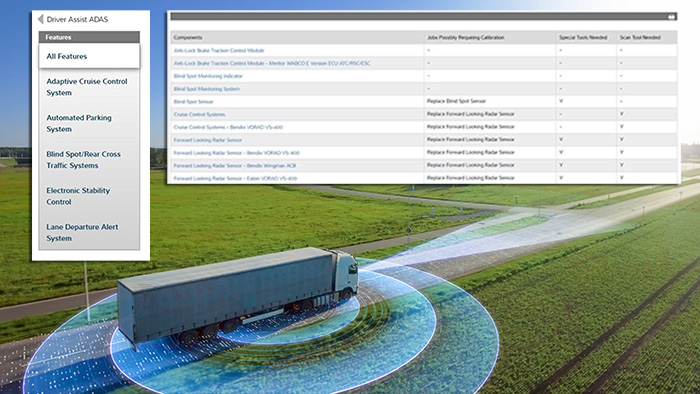Open Cruise Control Systems Bendix VORAD VS-400
700x394 pixels.
(228, 127)
